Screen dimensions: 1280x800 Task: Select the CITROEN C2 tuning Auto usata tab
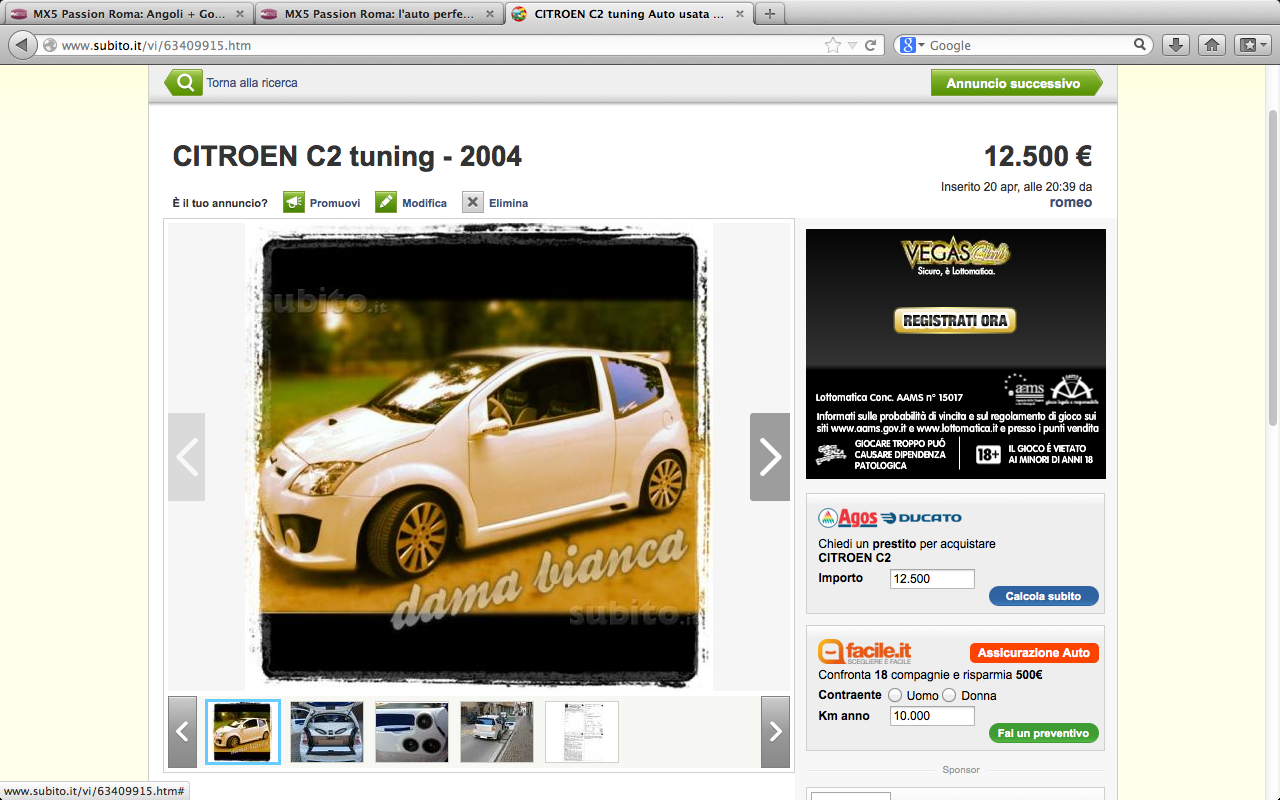628,14
